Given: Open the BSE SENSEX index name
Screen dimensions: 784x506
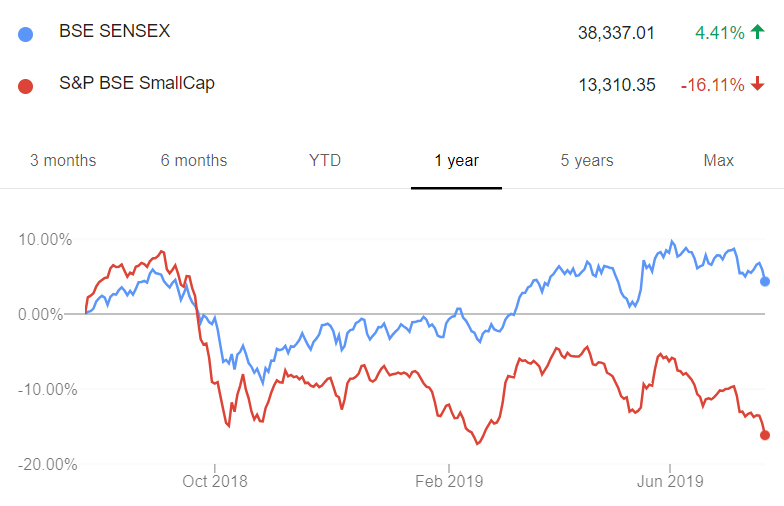Looking at the screenshot, I should [x=114, y=31].
